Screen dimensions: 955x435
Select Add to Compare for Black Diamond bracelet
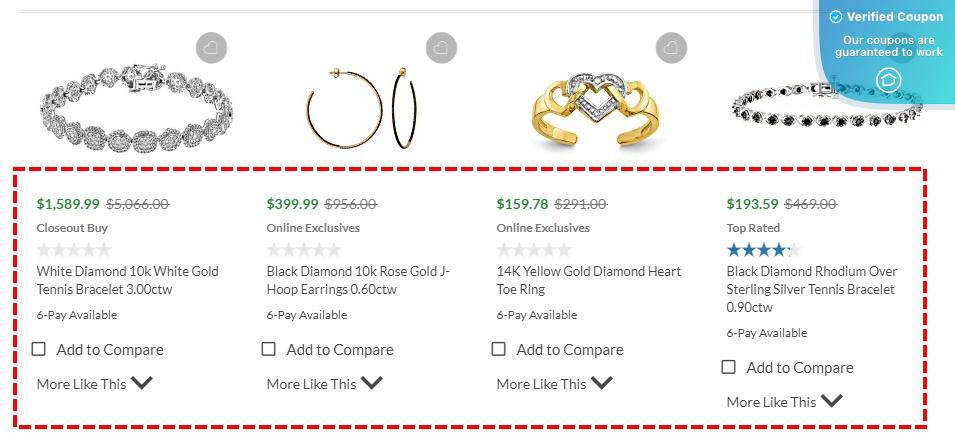coord(729,367)
